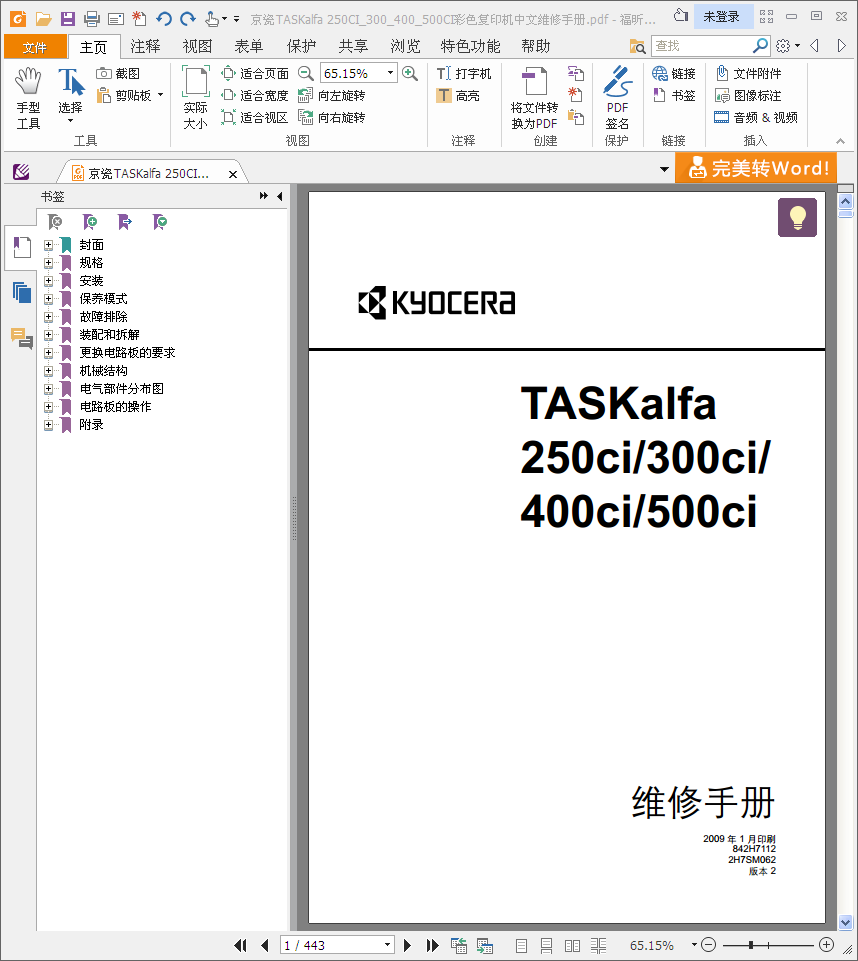Open the 更换电路板的要求 bookmark
This screenshot has height=961, width=858.
[127, 353]
